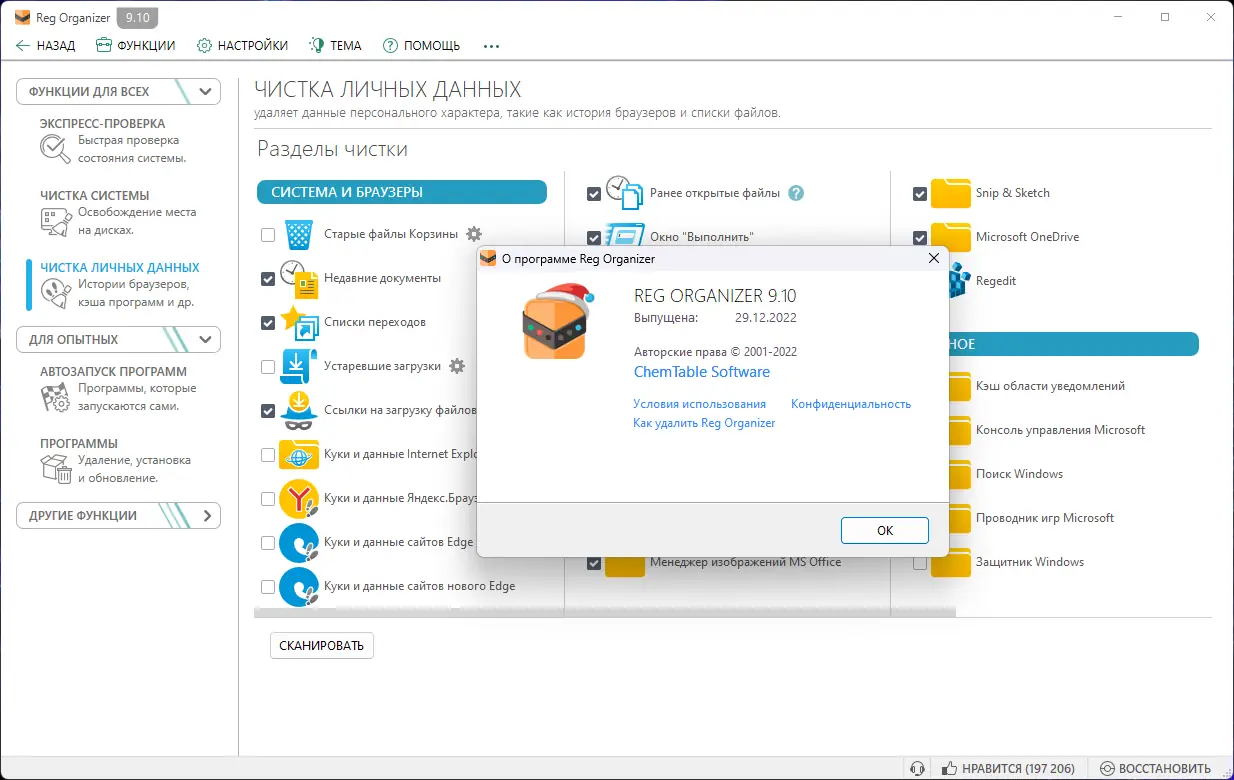Viewport: 1234px width, 780px height.
Task: Click the Regedit cubes icon
Action: (x=960, y=281)
